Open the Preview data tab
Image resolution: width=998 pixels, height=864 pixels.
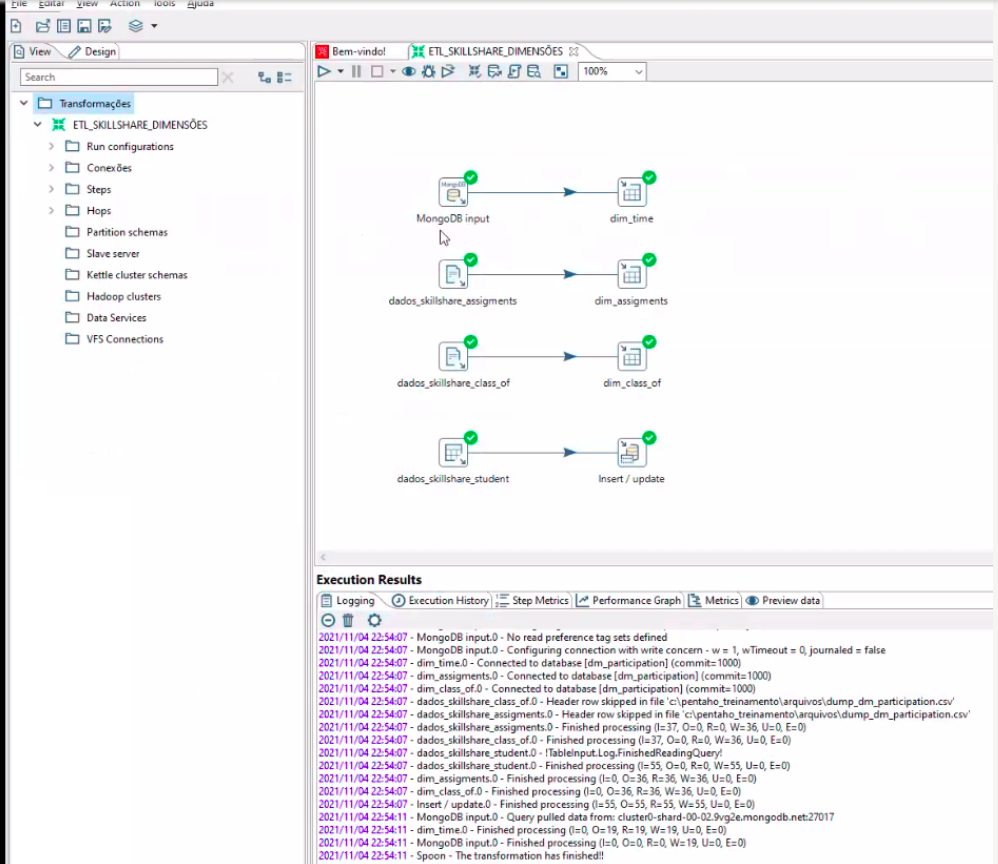coord(783,600)
